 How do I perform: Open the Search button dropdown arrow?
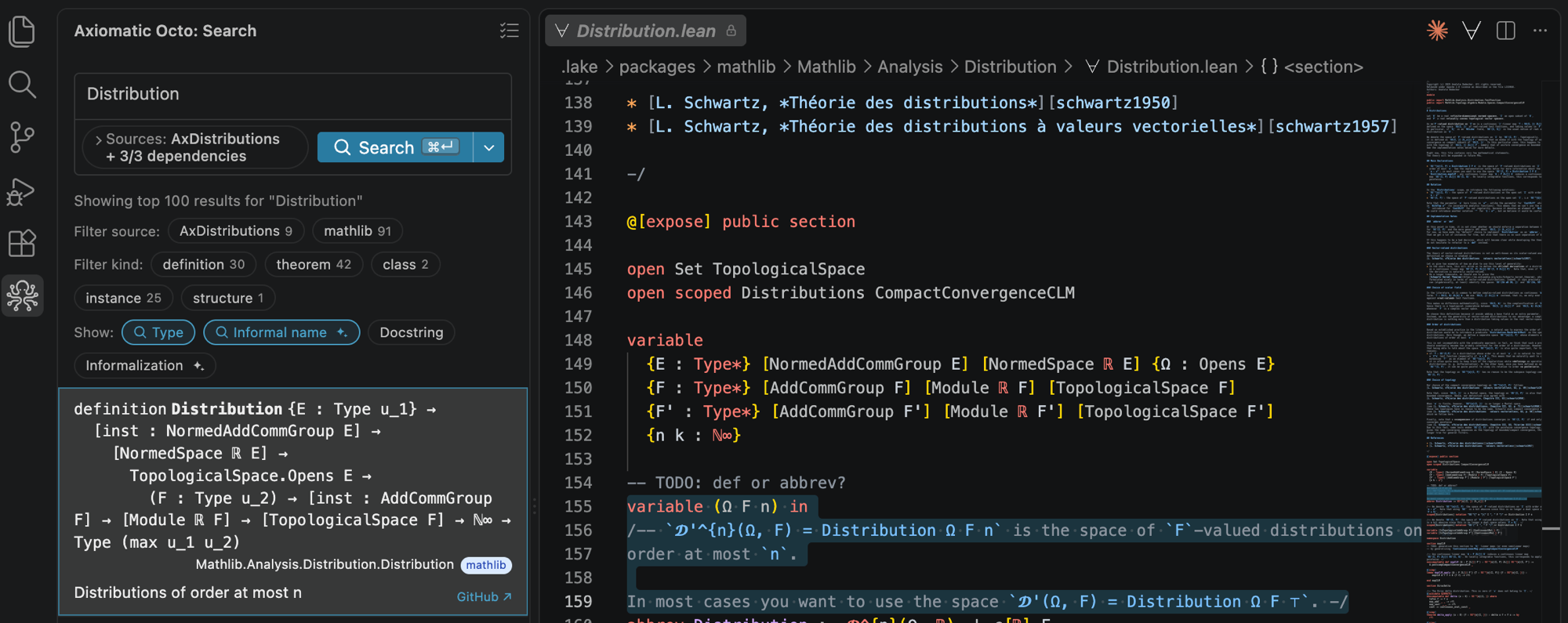point(489,147)
